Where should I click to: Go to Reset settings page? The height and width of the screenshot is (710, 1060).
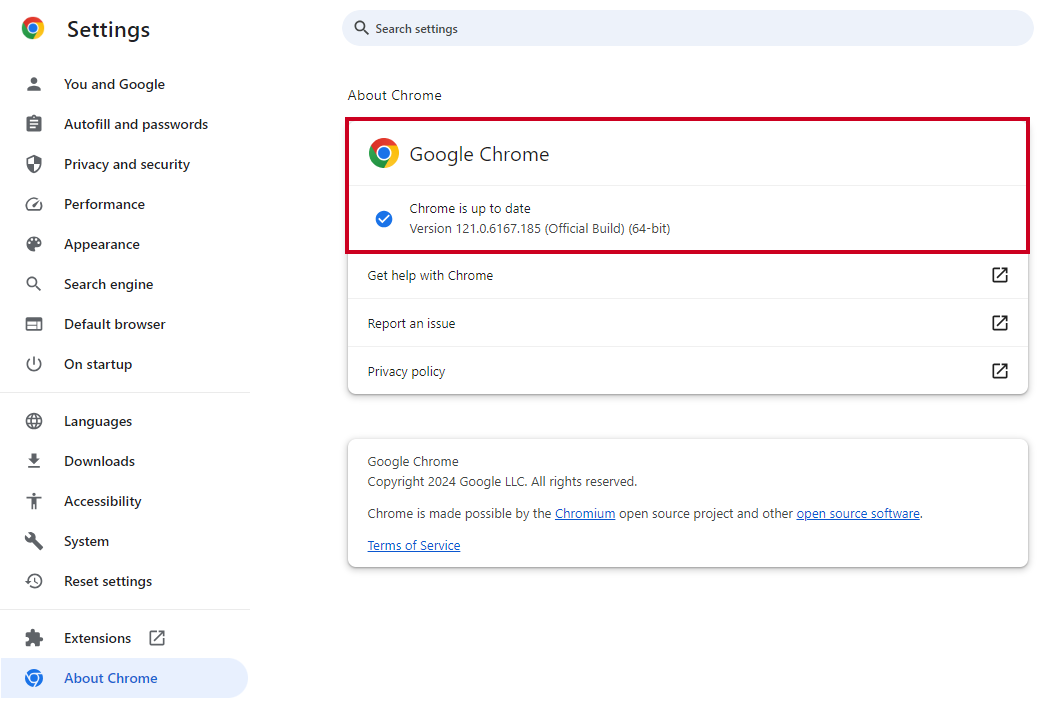124,581
